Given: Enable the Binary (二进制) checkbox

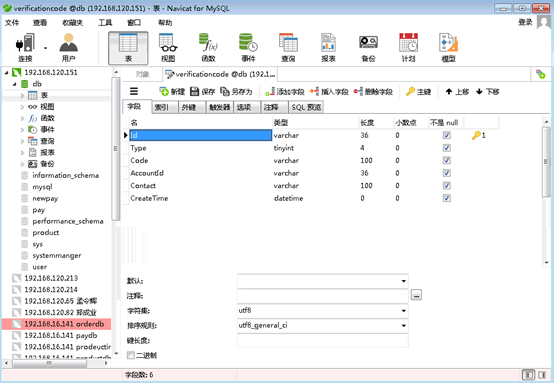Looking at the screenshot, I should (131, 355).
